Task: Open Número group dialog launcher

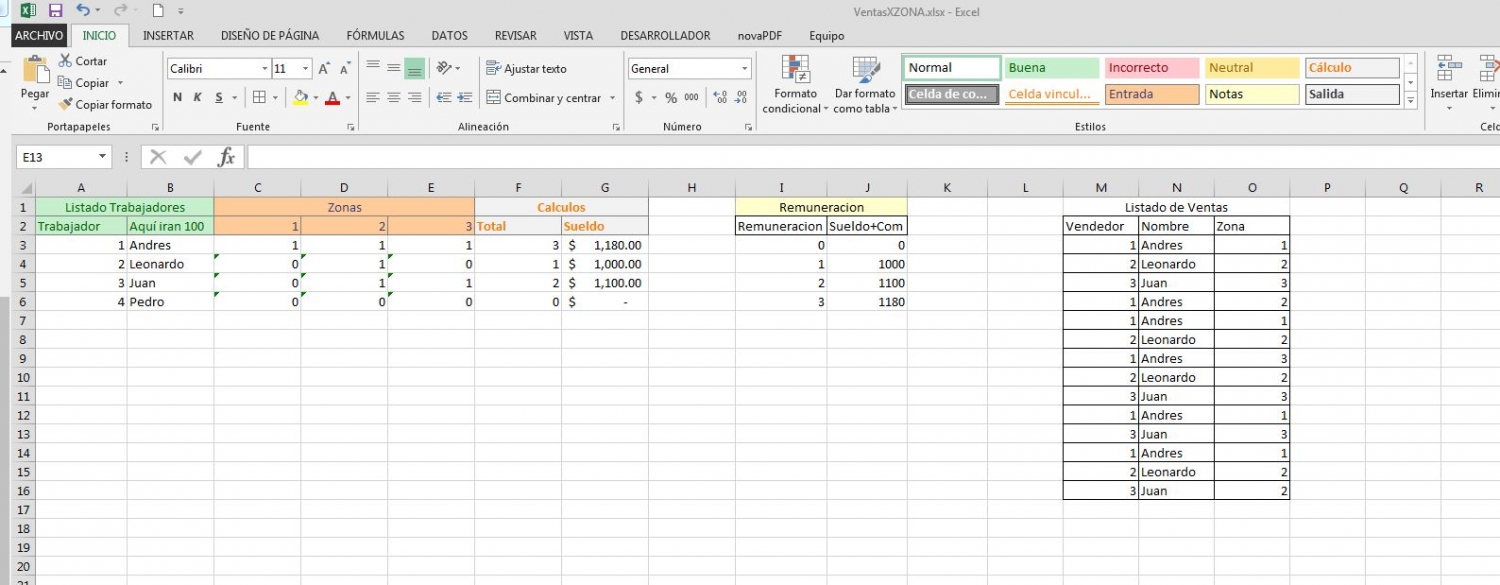Action: pyautogui.click(x=748, y=128)
